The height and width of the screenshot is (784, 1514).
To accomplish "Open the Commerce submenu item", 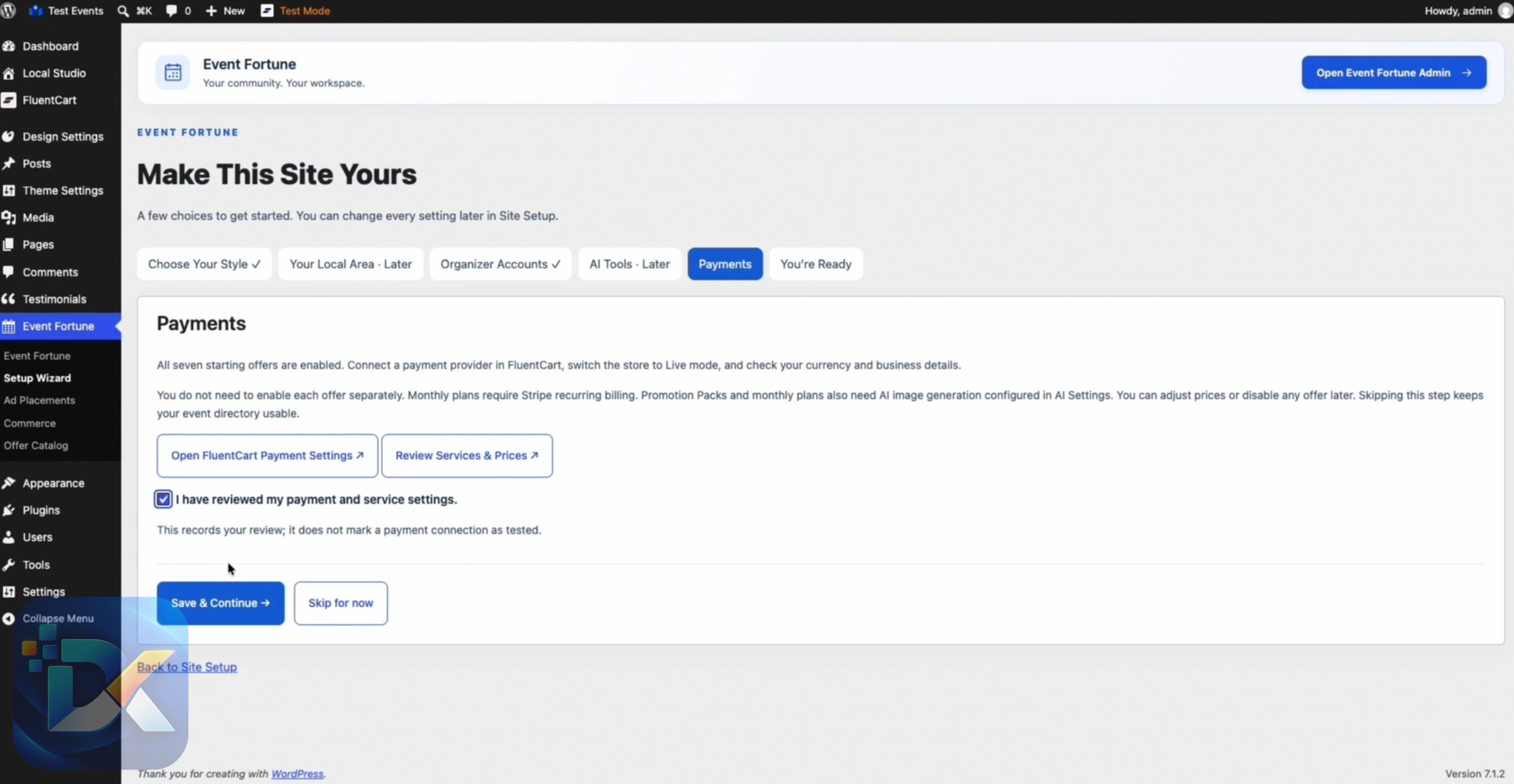I will (x=29, y=423).
